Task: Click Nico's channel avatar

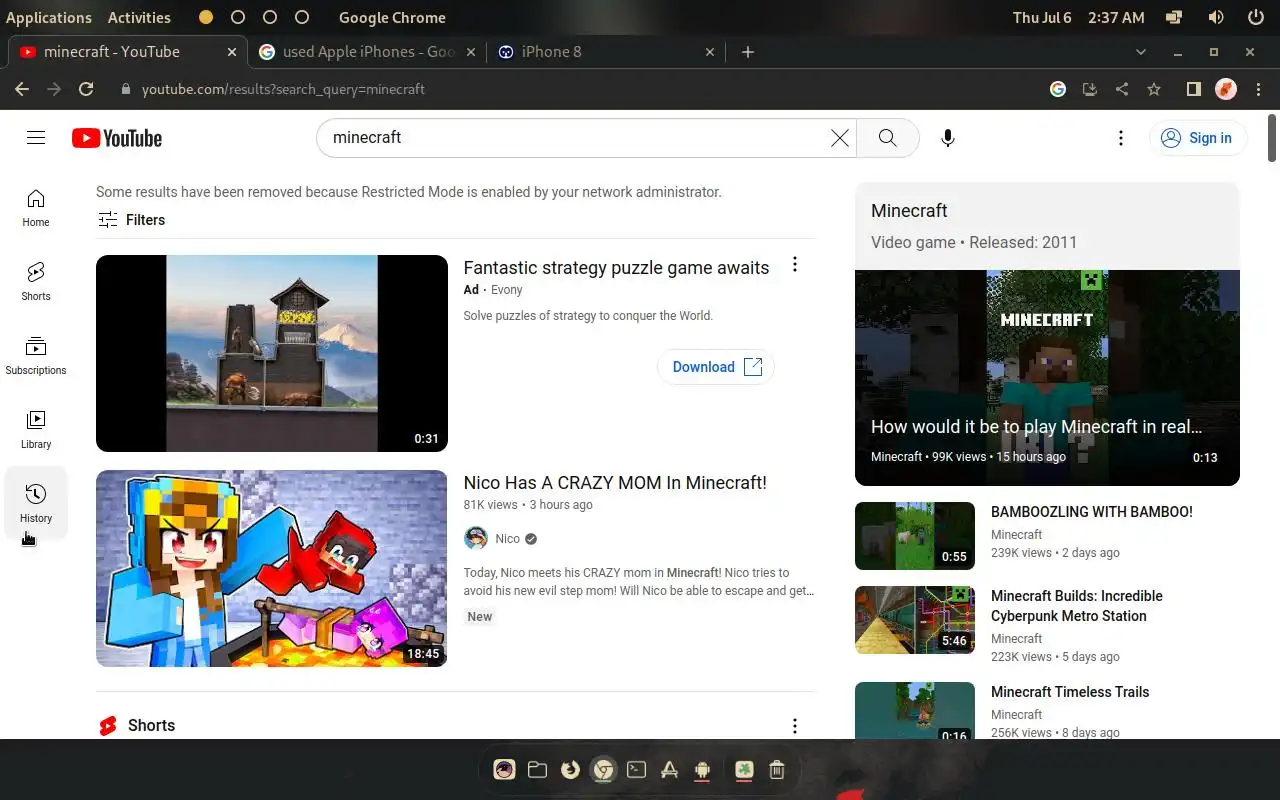Action: tap(476, 538)
